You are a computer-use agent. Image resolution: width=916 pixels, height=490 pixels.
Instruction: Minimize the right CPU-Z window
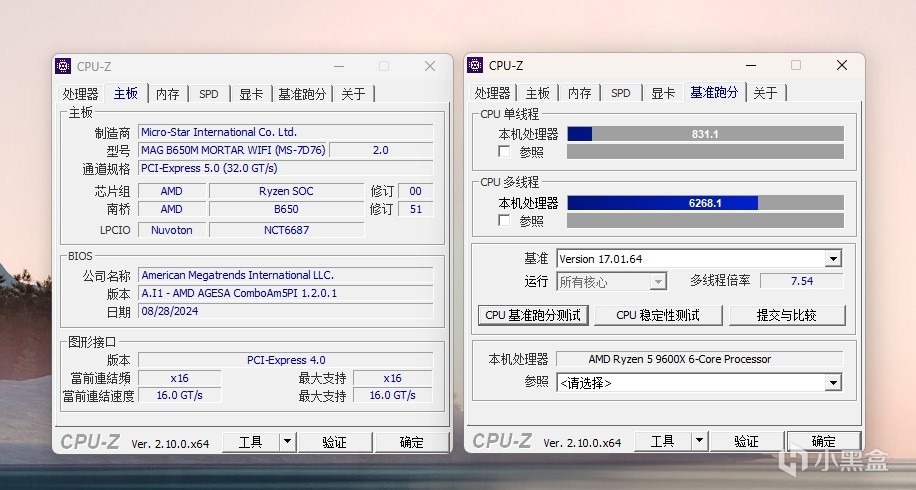[751, 65]
